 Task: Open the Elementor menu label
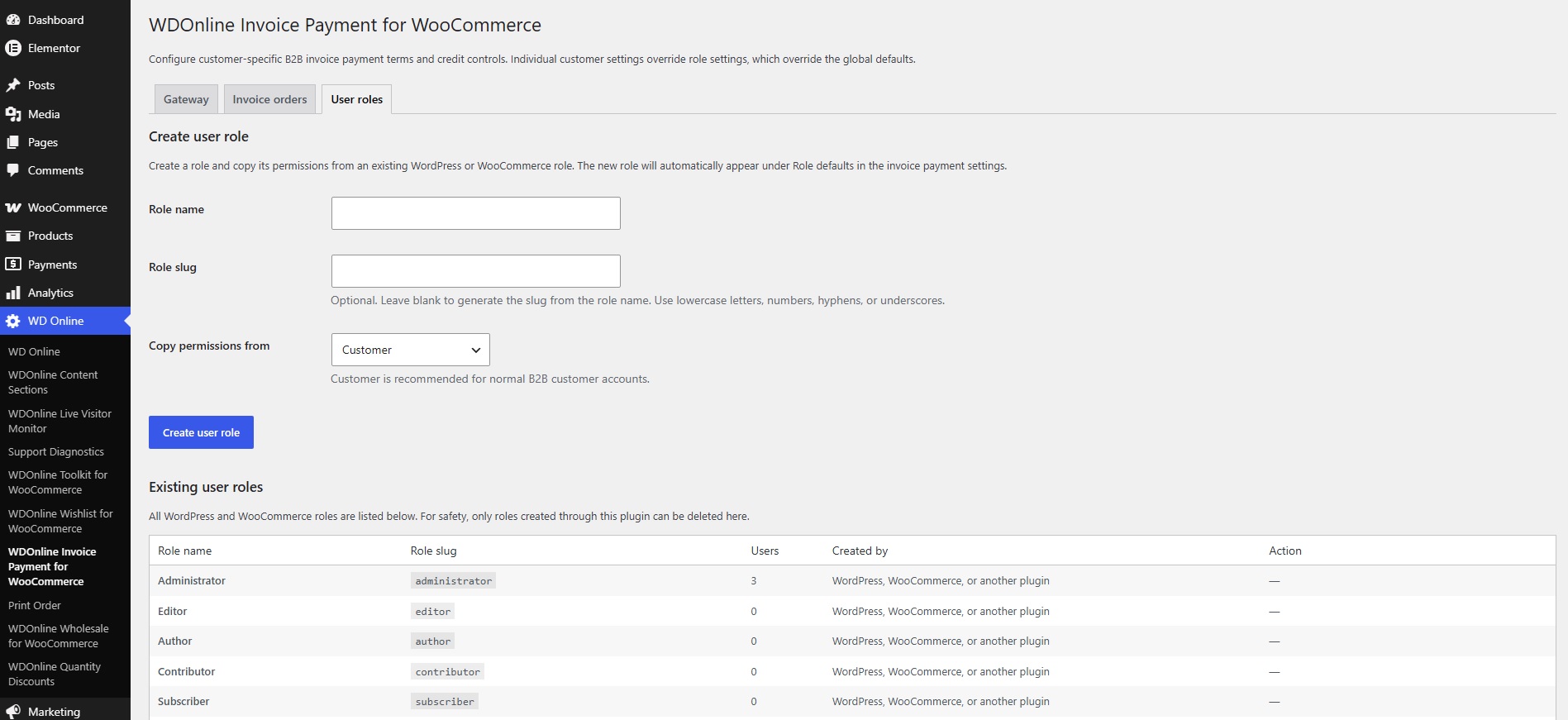[x=54, y=48]
